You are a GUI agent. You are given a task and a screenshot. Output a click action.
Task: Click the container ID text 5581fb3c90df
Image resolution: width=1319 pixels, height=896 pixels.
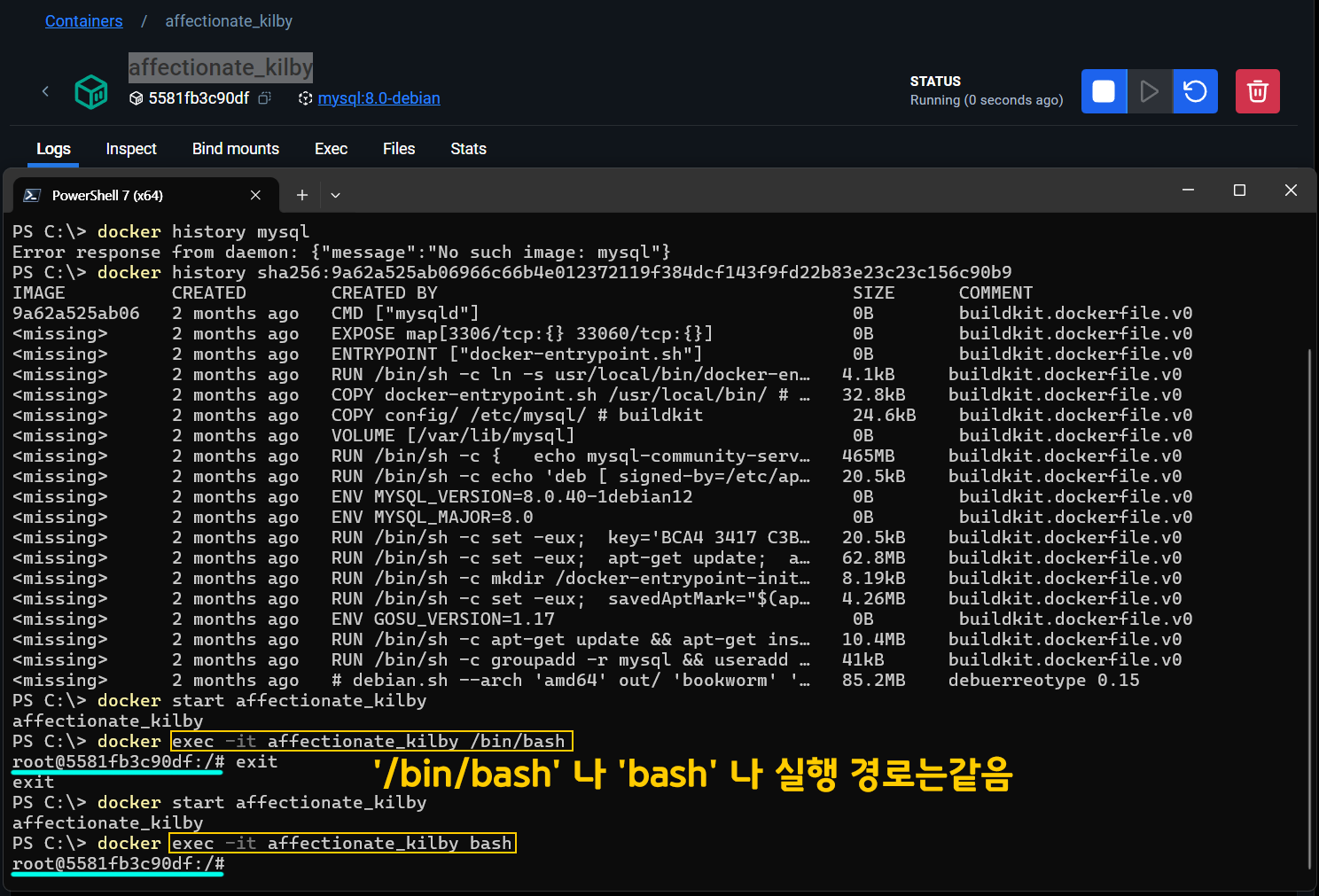[199, 98]
